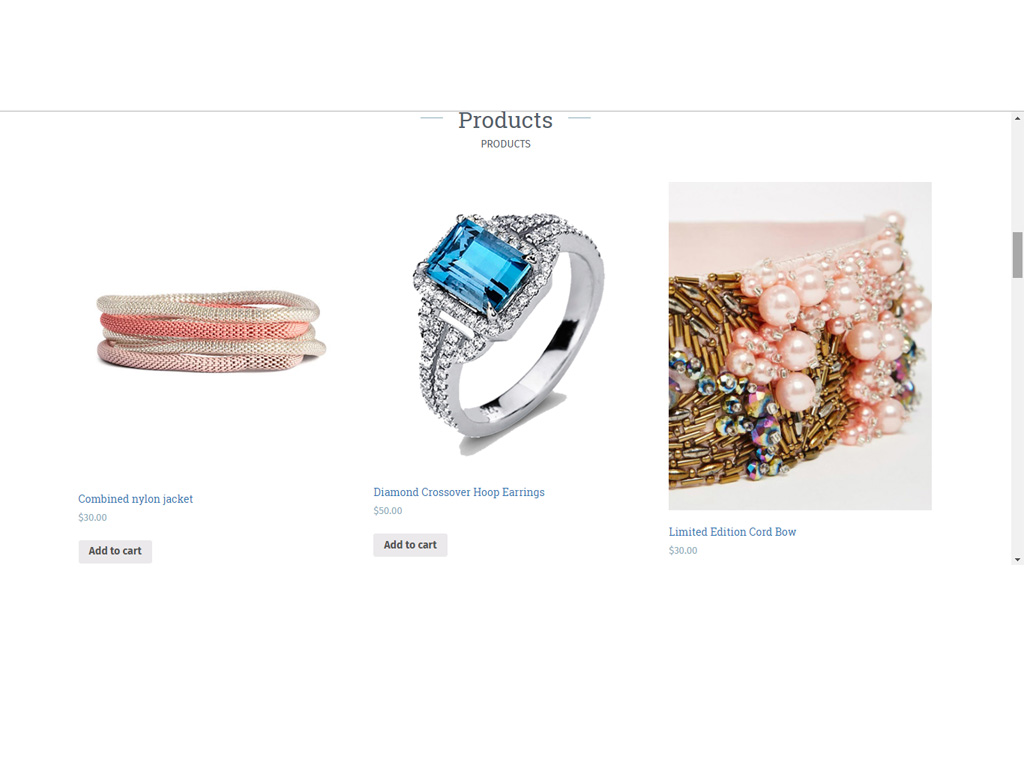This screenshot has height=768, width=1024.
Task: Open the pink mesh bracelet product image
Action: pyautogui.click(x=209, y=332)
